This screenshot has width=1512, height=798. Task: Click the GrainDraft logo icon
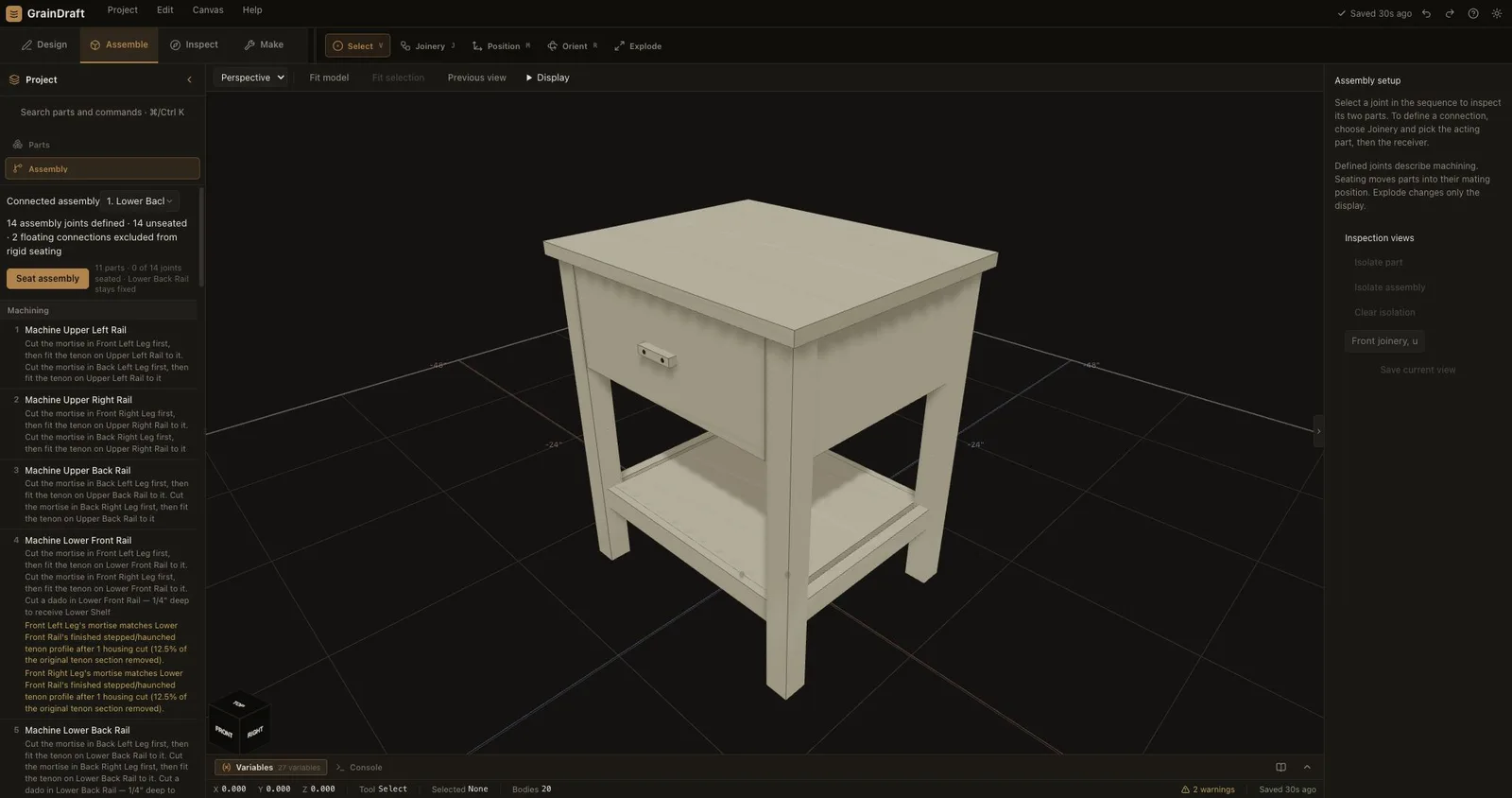click(x=13, y=13)
